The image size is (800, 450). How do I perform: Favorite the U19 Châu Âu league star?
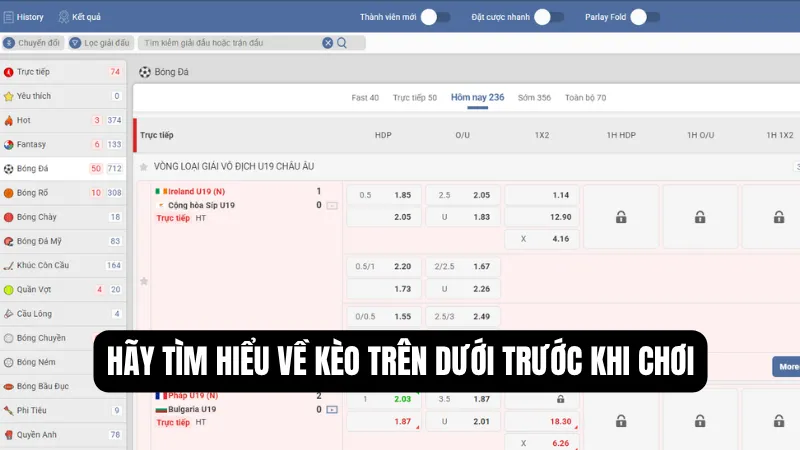(144, 167)
